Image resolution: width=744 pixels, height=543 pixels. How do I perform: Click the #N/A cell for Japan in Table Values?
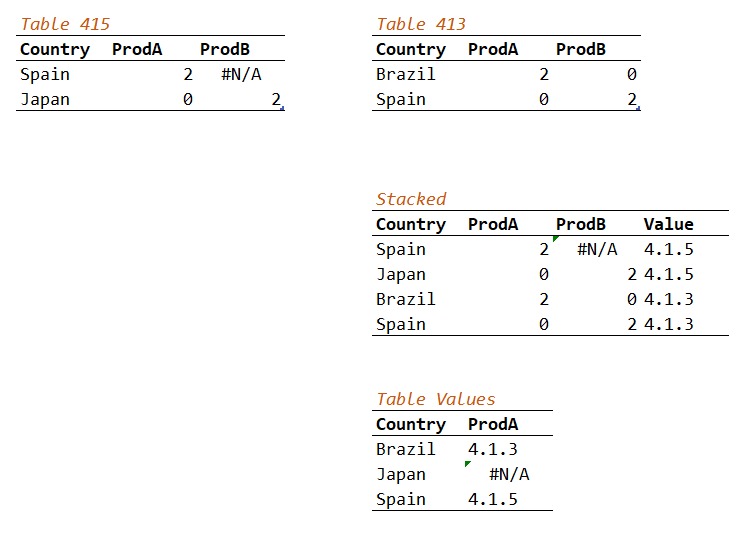pos(509,474)
